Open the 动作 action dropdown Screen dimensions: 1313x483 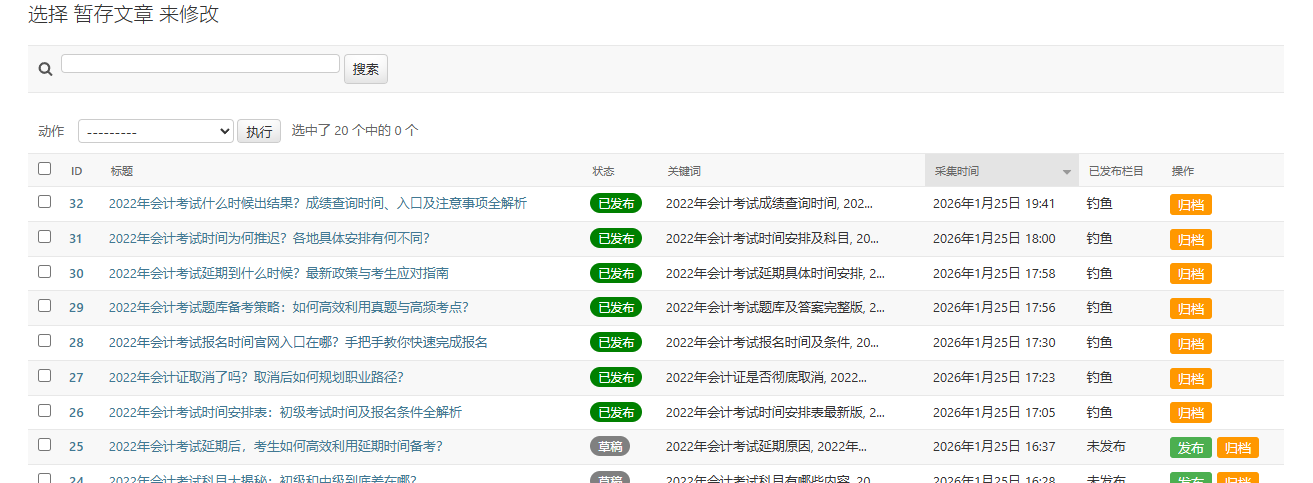click(155, 131)
